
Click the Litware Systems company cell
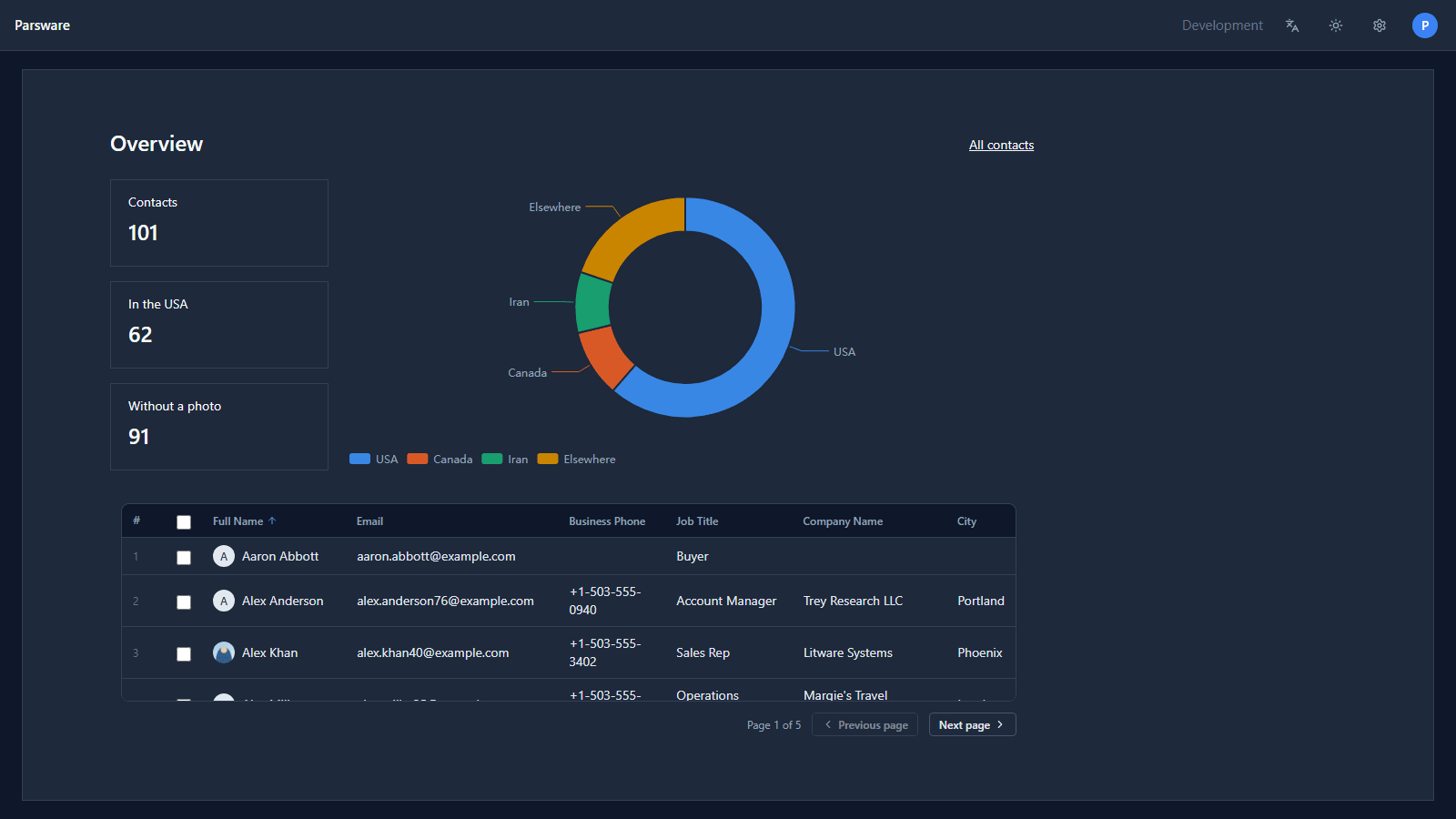pyautogui.click(x=848, y=652)
